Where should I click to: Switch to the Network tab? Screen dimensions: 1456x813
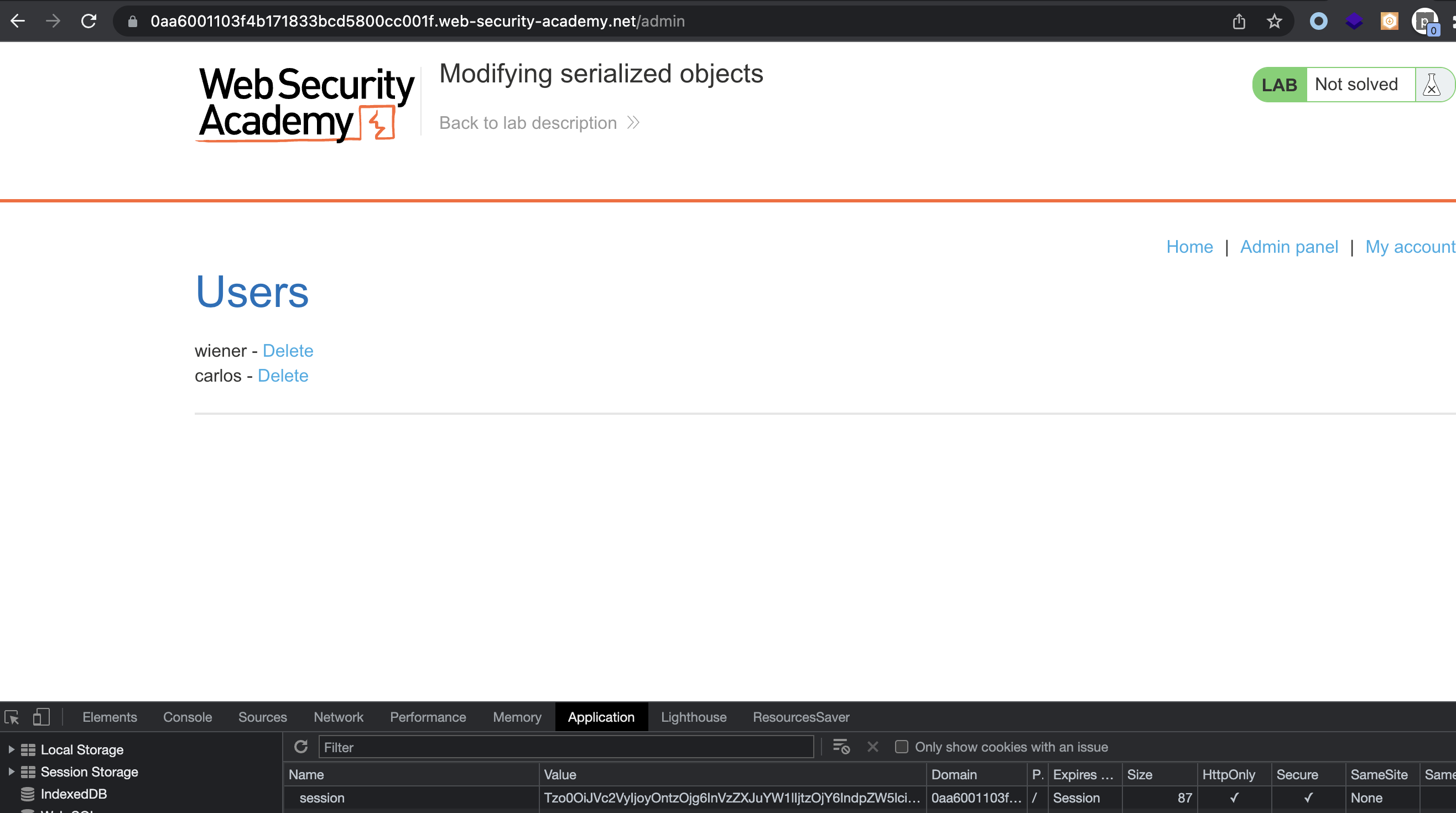point(339,717)
